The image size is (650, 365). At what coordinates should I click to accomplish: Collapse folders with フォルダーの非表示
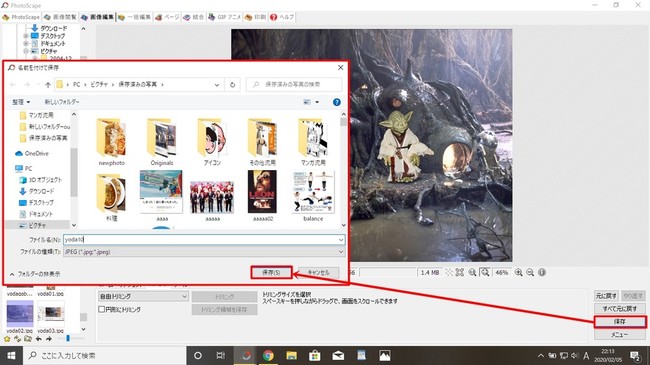(35, 274)
